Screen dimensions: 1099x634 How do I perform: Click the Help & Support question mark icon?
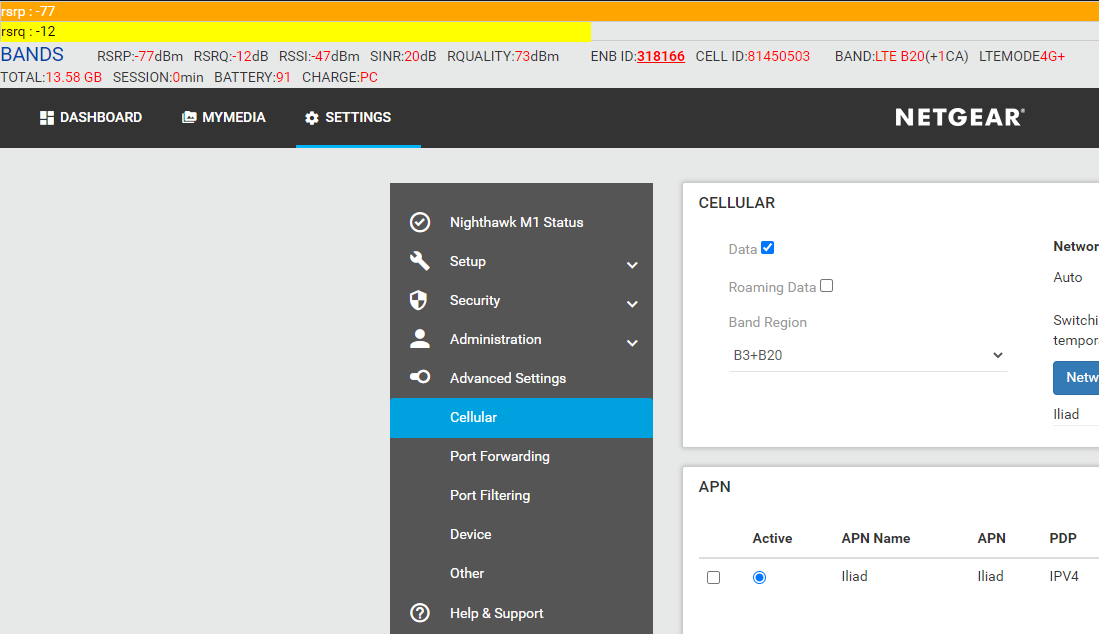(420, 613)
